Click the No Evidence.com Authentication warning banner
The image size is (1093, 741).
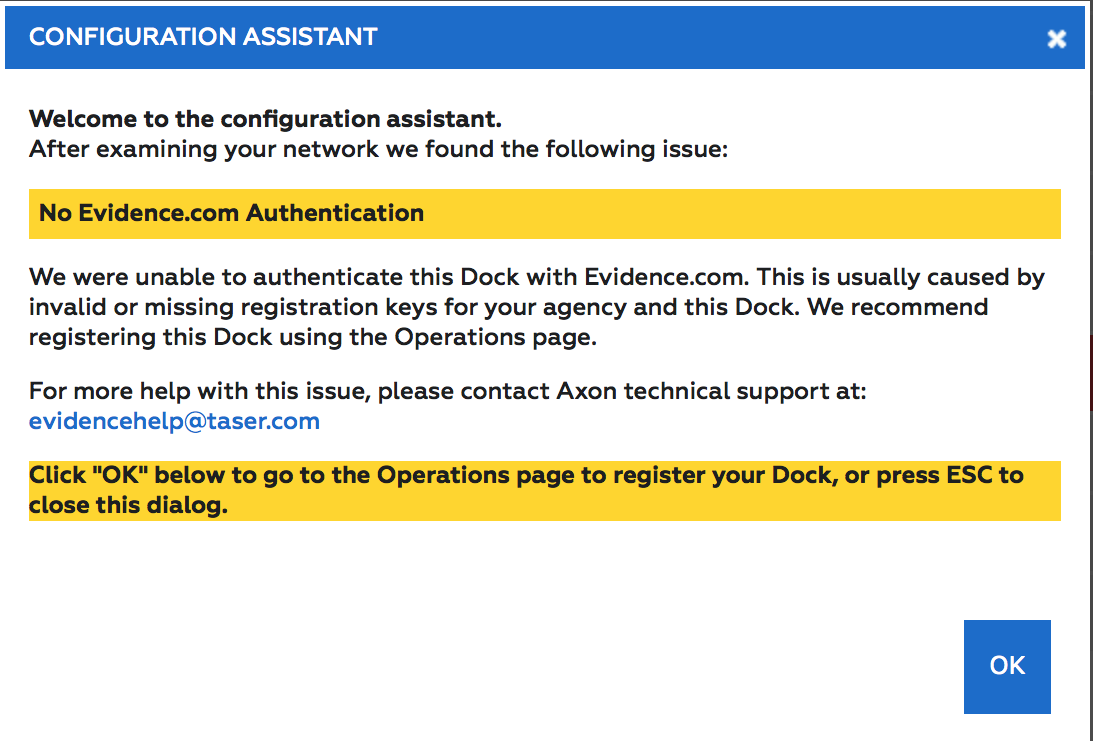pyautogui.click(x=546, y=213)
